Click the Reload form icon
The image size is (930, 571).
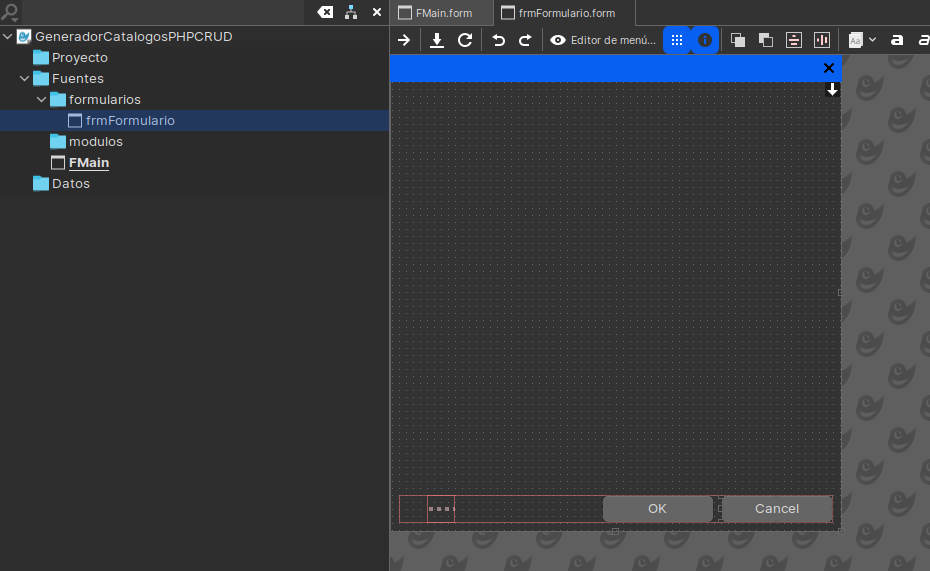pyautogui.click(x=465, y=40)
